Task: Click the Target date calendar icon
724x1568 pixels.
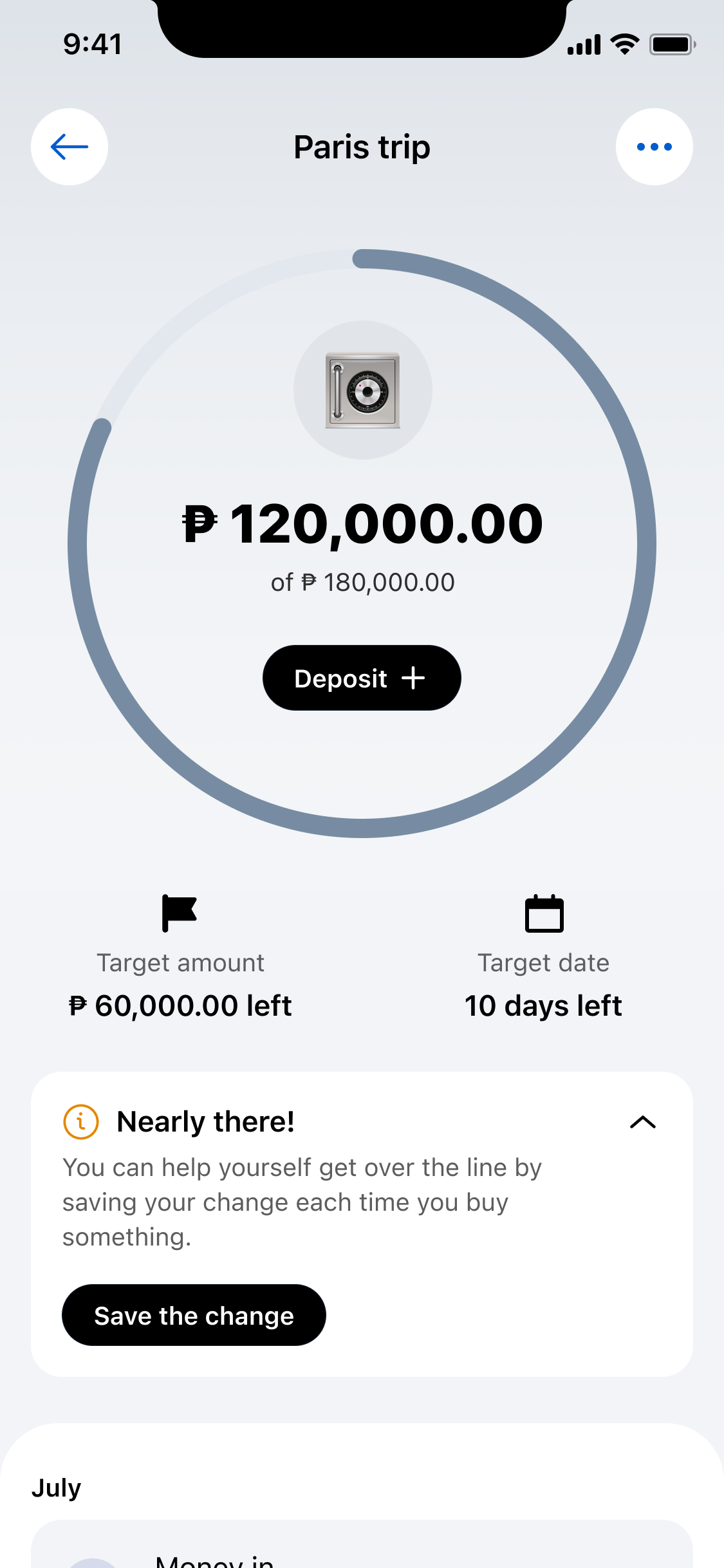Action: click(544, 913)
